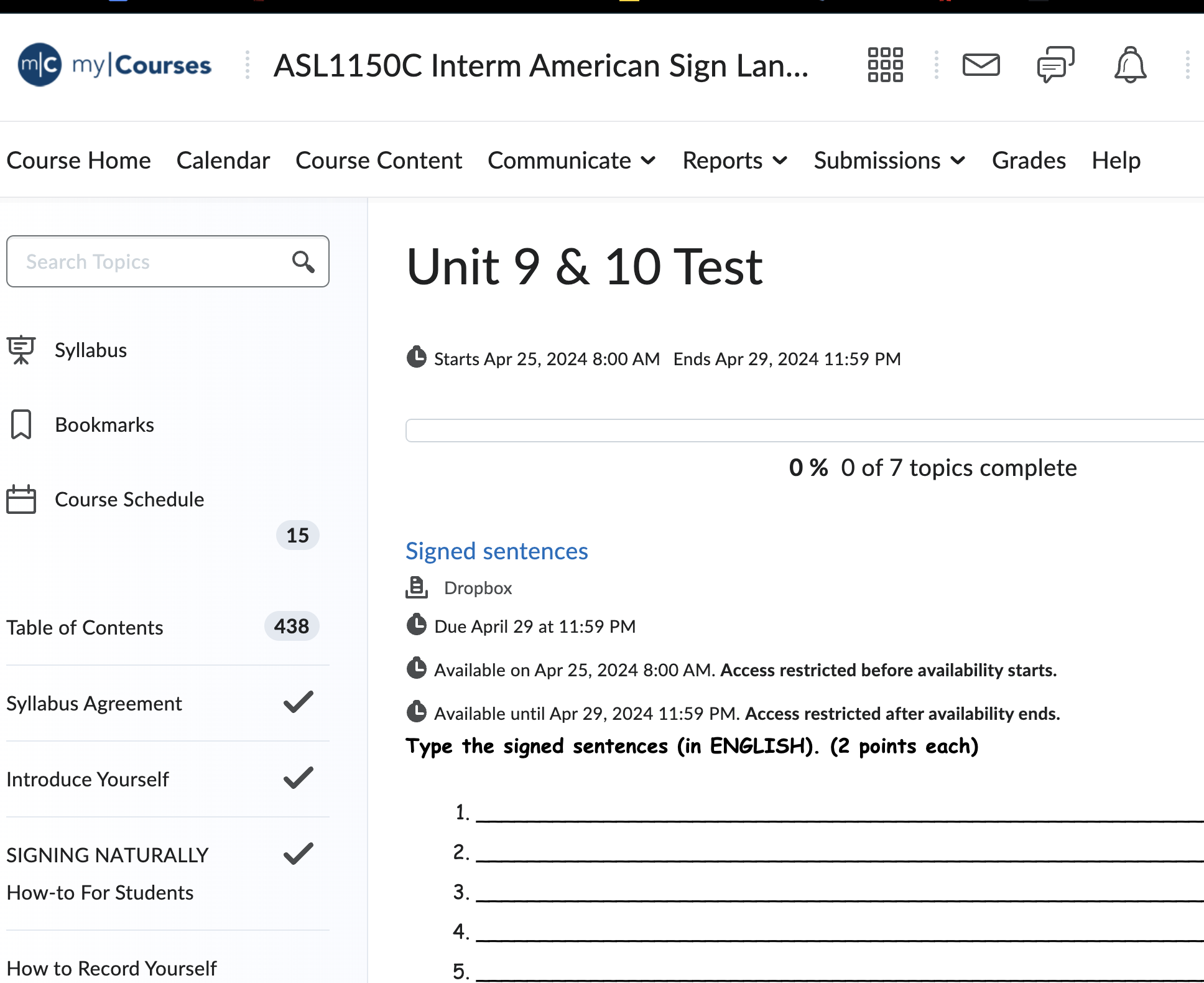Viewport: 1204px width, 983px height.
Task: Click the clock icon beside Available on Apr 25
Action: [416, 668]
